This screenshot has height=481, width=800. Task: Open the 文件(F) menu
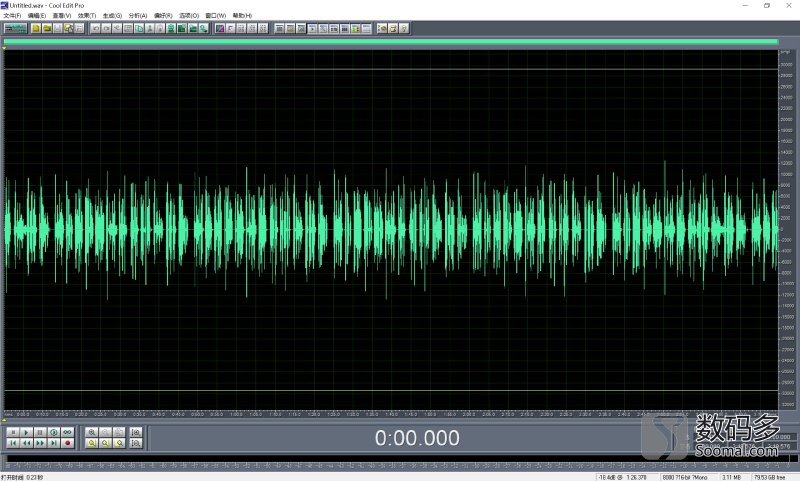point(12,16)
